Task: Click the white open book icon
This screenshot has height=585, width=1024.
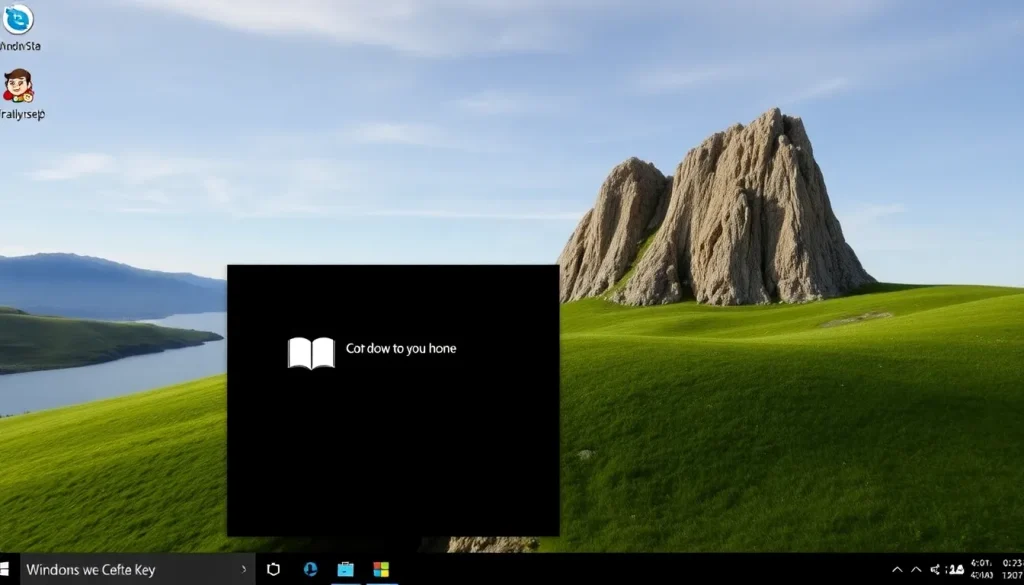Action: coord(311,352)
